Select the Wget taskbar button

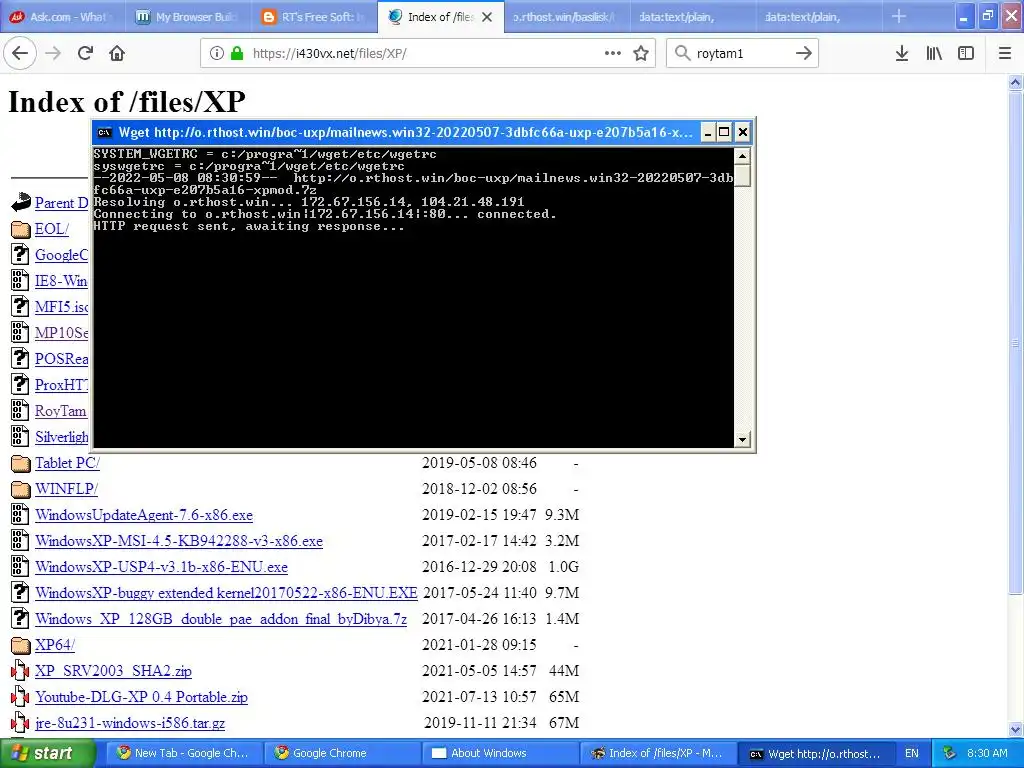coord(816,754)
